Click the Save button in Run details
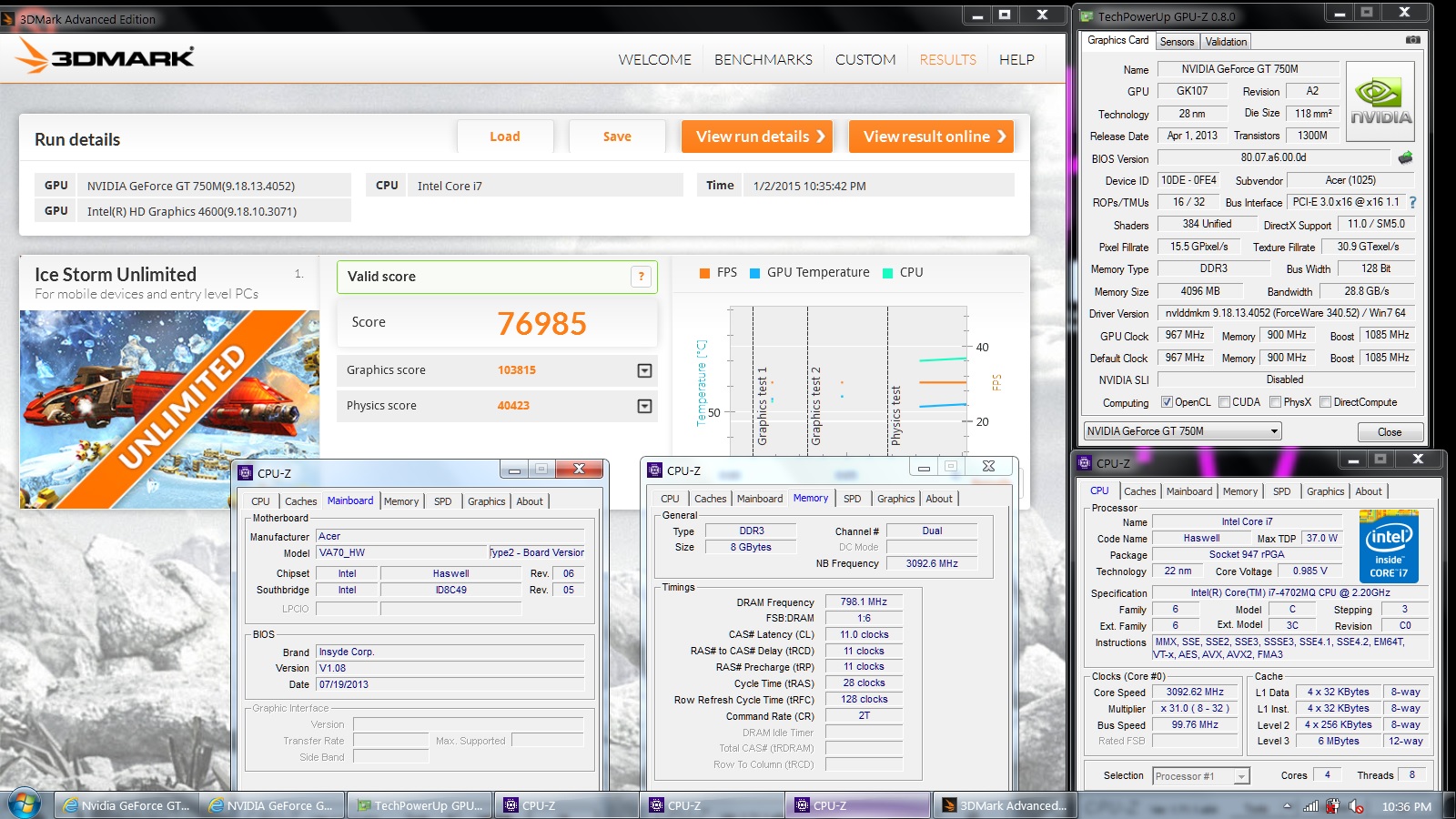 point(617,136)
